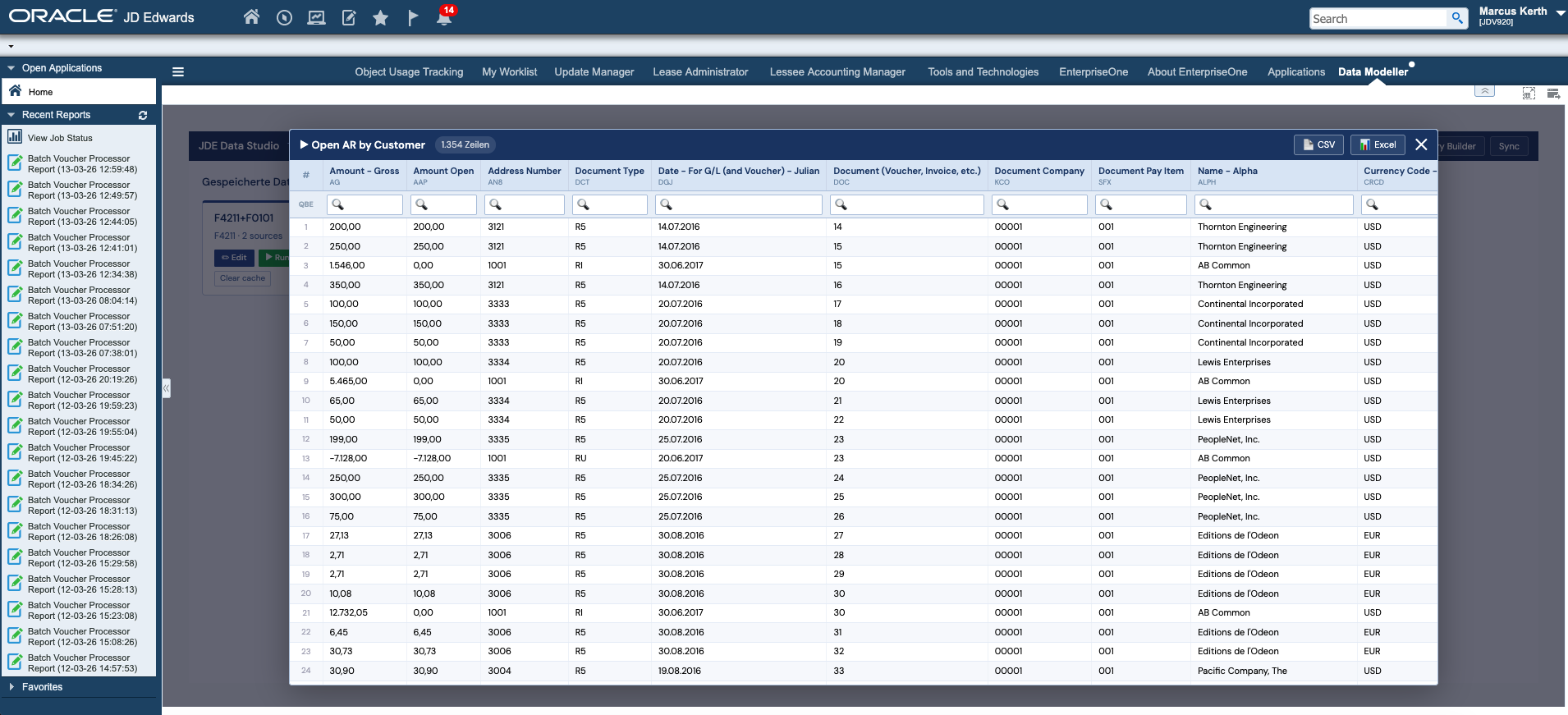Click Document Type QBE filter field
Image resolution: width=1568 pixels, height=715 pixels.
click(x=610, y=204)
